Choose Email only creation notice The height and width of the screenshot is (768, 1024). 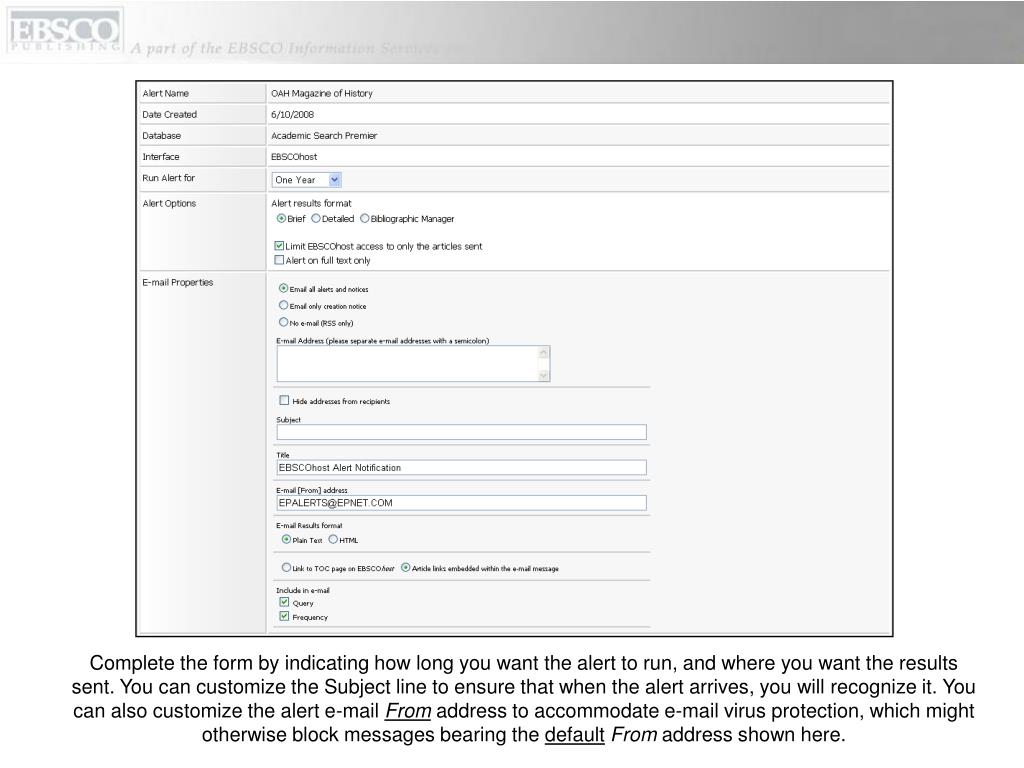(283, 305)
